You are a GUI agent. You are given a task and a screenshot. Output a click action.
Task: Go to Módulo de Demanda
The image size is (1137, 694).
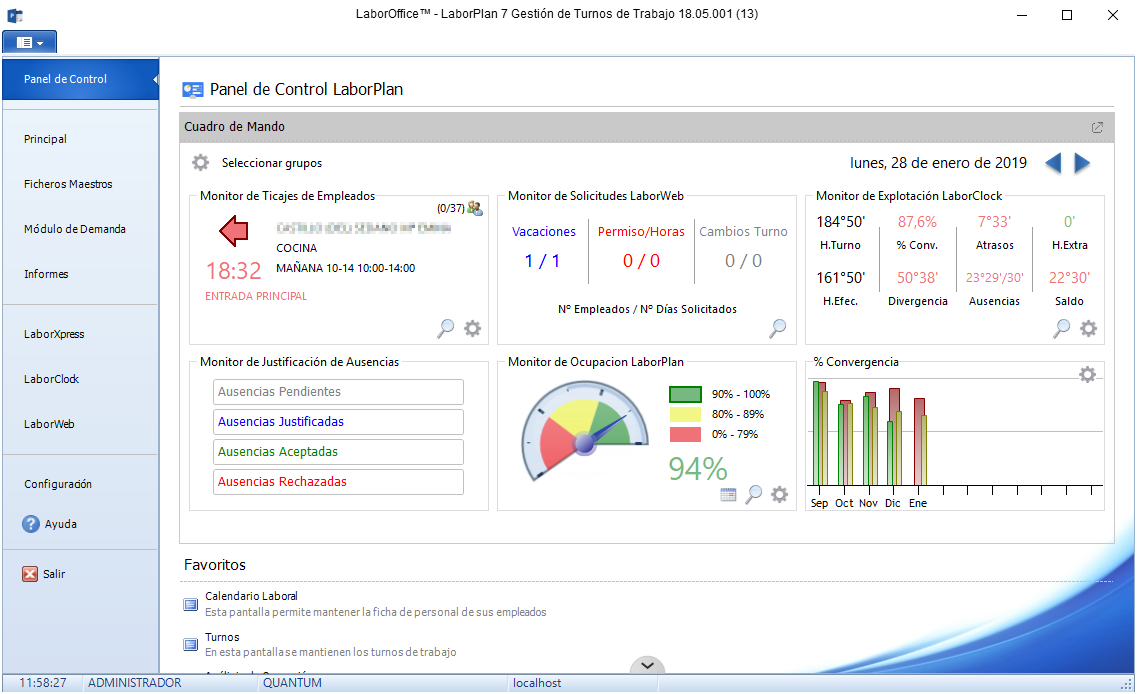[x=75, y=229]
